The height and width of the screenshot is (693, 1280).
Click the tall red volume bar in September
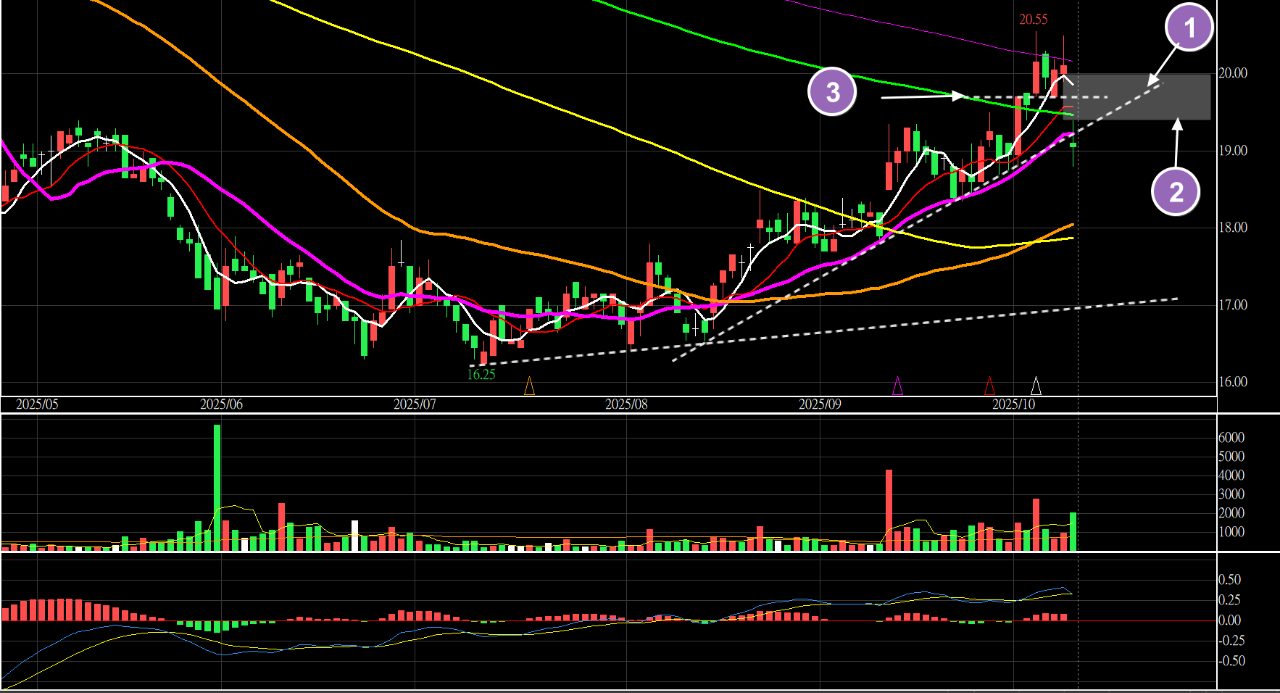pos(888,510)
